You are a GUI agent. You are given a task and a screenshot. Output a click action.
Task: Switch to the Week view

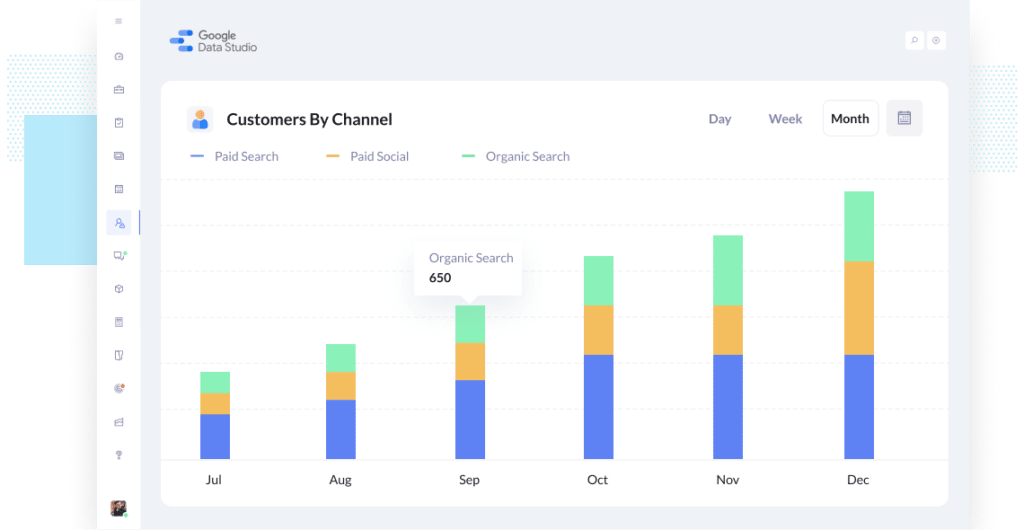pos(785,119)
